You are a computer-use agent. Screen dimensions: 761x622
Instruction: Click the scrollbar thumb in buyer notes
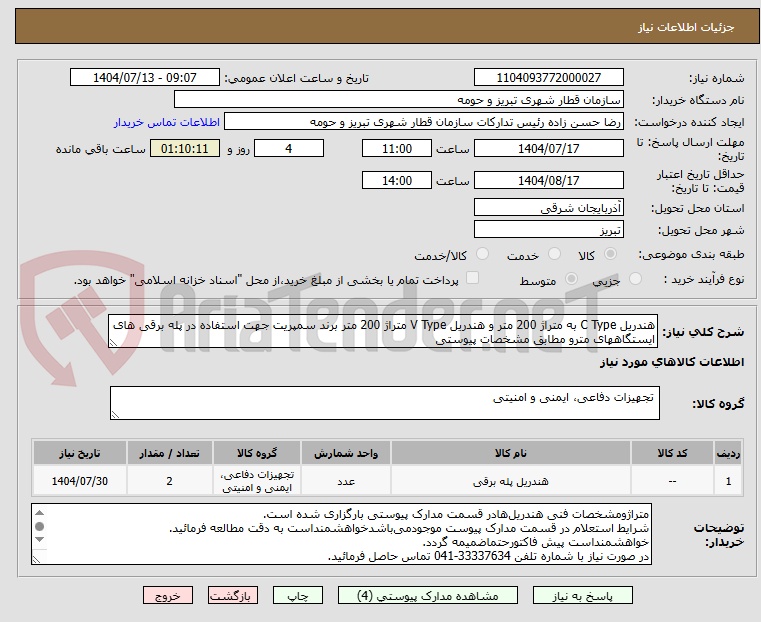coord(40,526)
